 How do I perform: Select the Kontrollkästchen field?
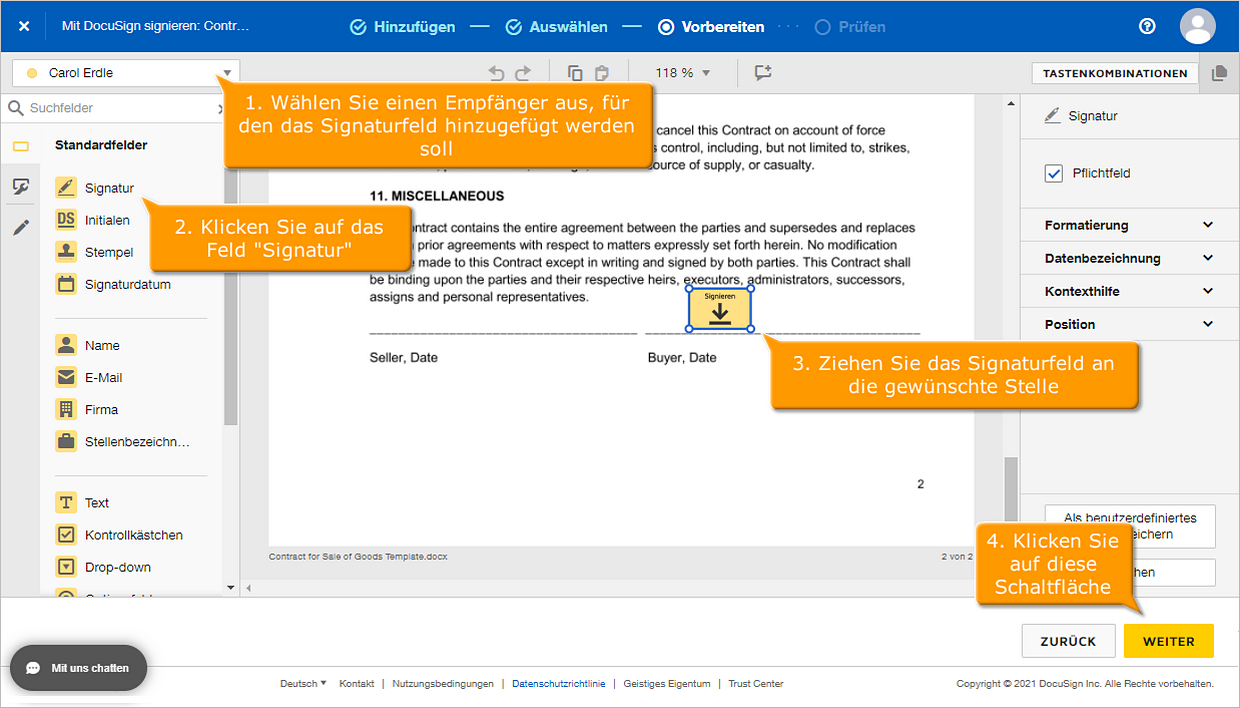120,534
